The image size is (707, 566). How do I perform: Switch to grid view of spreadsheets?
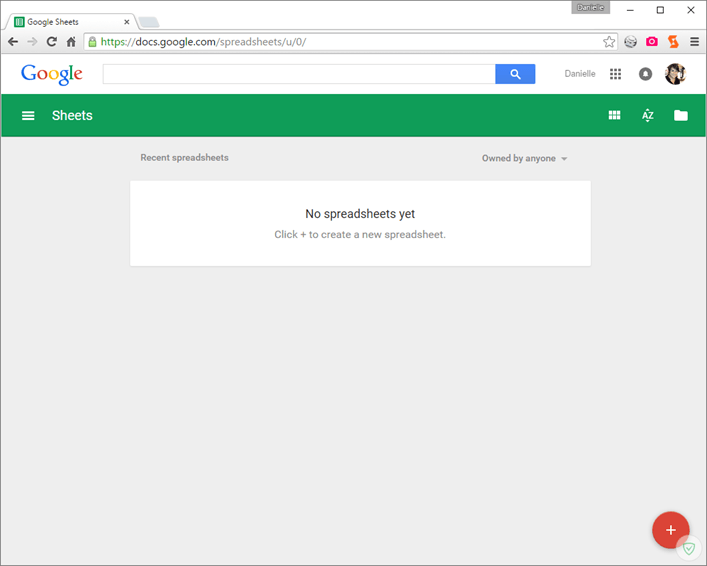614,116
